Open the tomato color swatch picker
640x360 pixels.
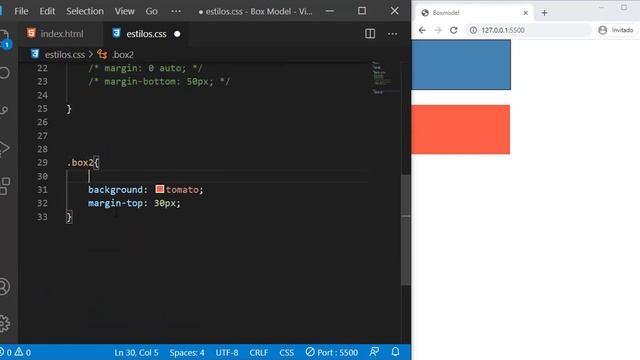(160, 189)
